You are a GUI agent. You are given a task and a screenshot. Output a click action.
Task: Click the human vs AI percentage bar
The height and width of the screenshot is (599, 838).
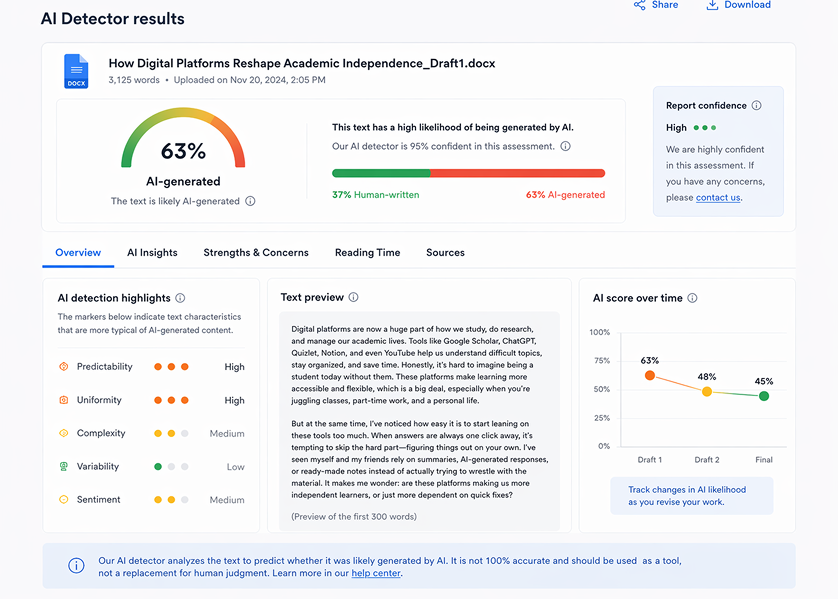tap(468, 173)
